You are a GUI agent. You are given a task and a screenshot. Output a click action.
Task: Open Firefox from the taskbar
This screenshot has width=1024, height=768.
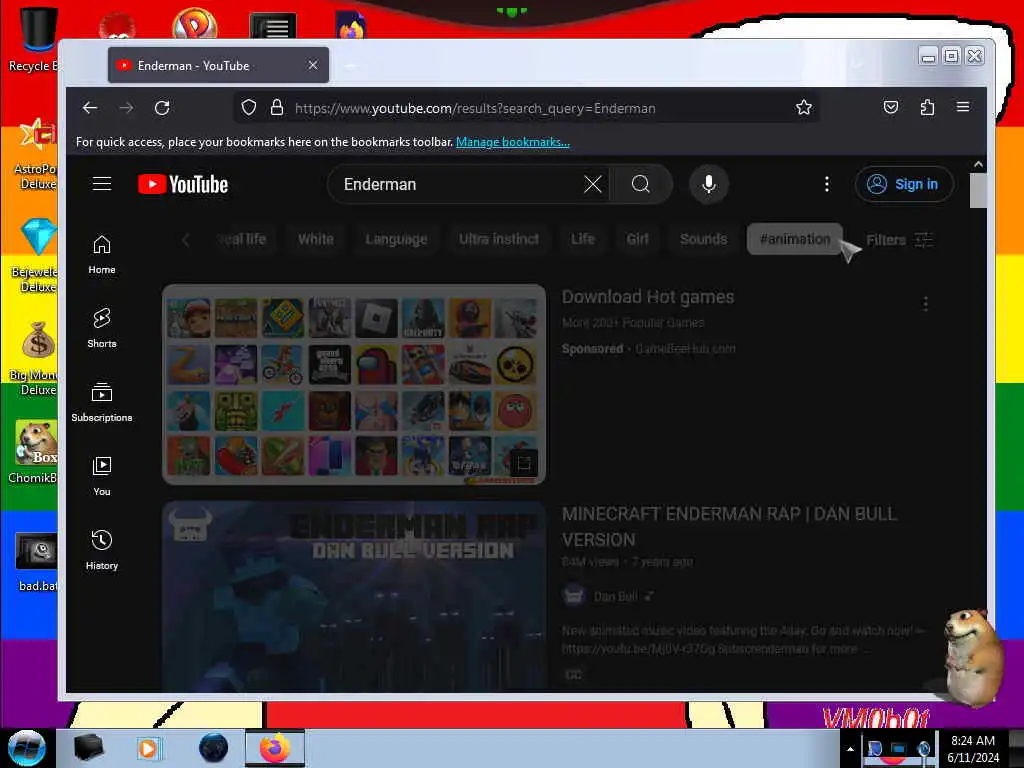[x=275, y=748]
